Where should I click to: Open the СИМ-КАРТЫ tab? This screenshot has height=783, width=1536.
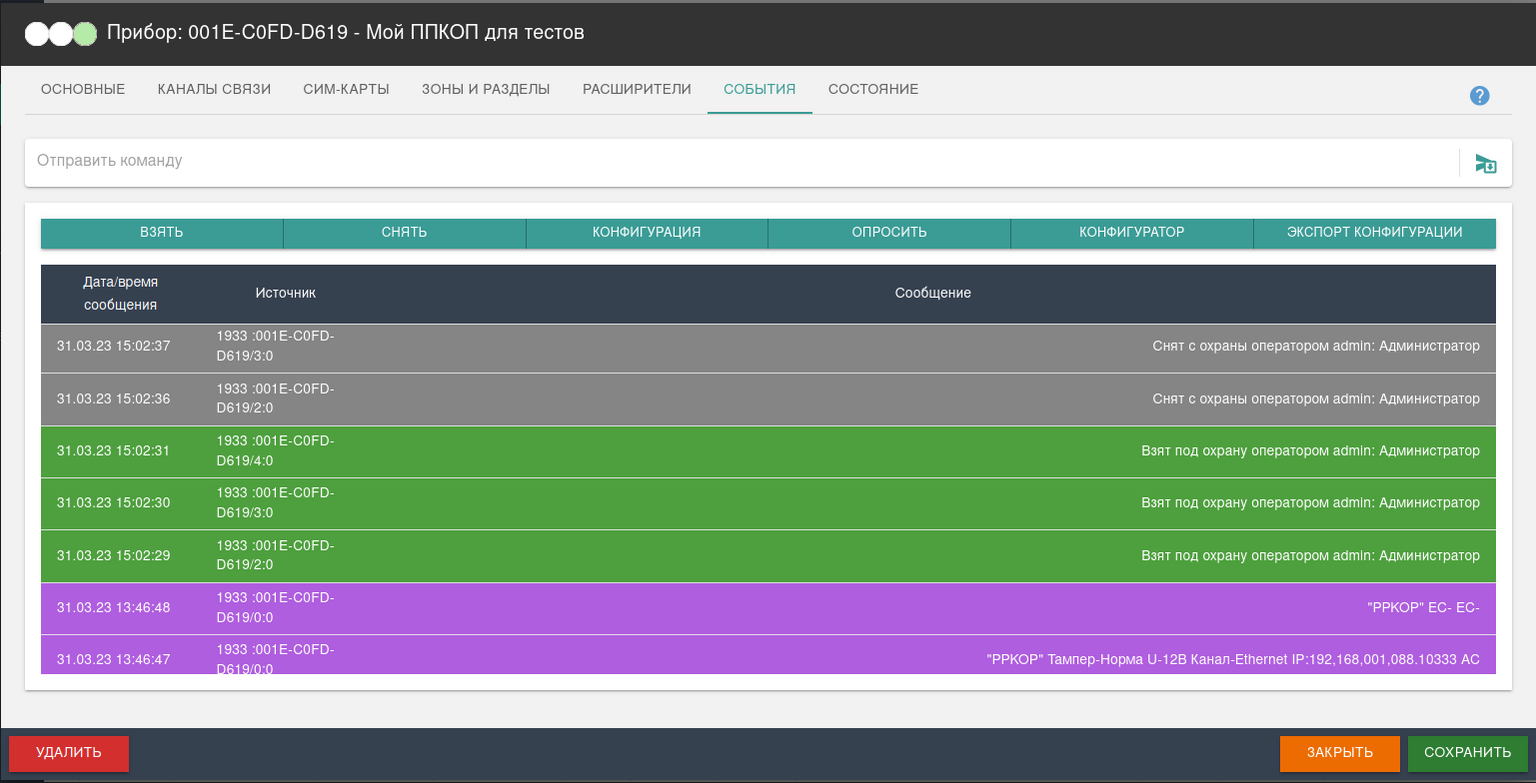pyautogui.click(x=346, y=89)
